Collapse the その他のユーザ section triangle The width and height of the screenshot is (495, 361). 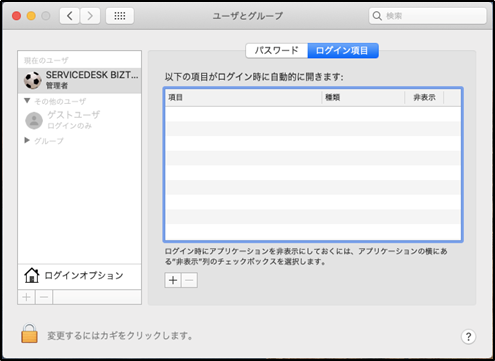tap(27, 101)
